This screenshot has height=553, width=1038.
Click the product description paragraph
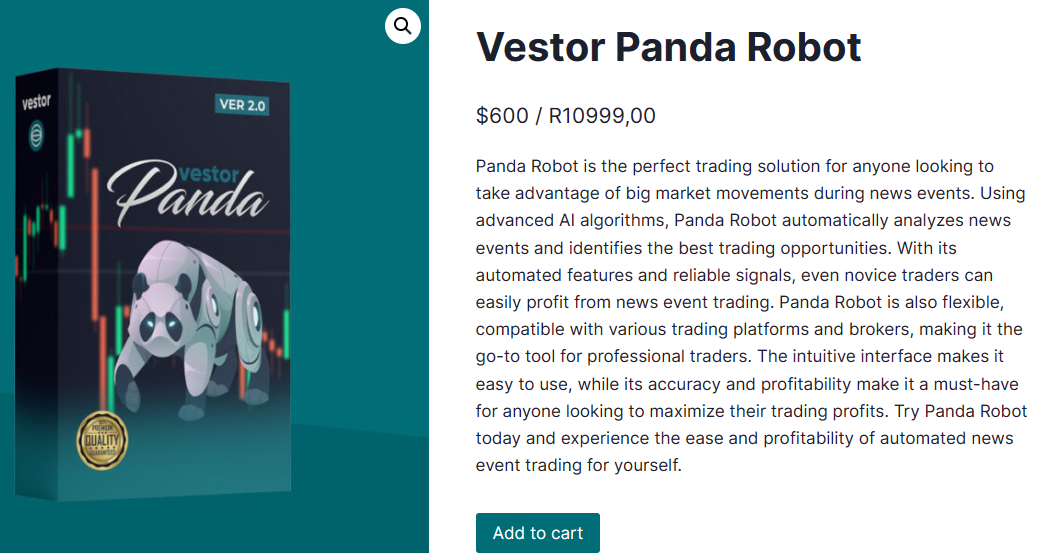pyautogui.click(x=751, y=315)
